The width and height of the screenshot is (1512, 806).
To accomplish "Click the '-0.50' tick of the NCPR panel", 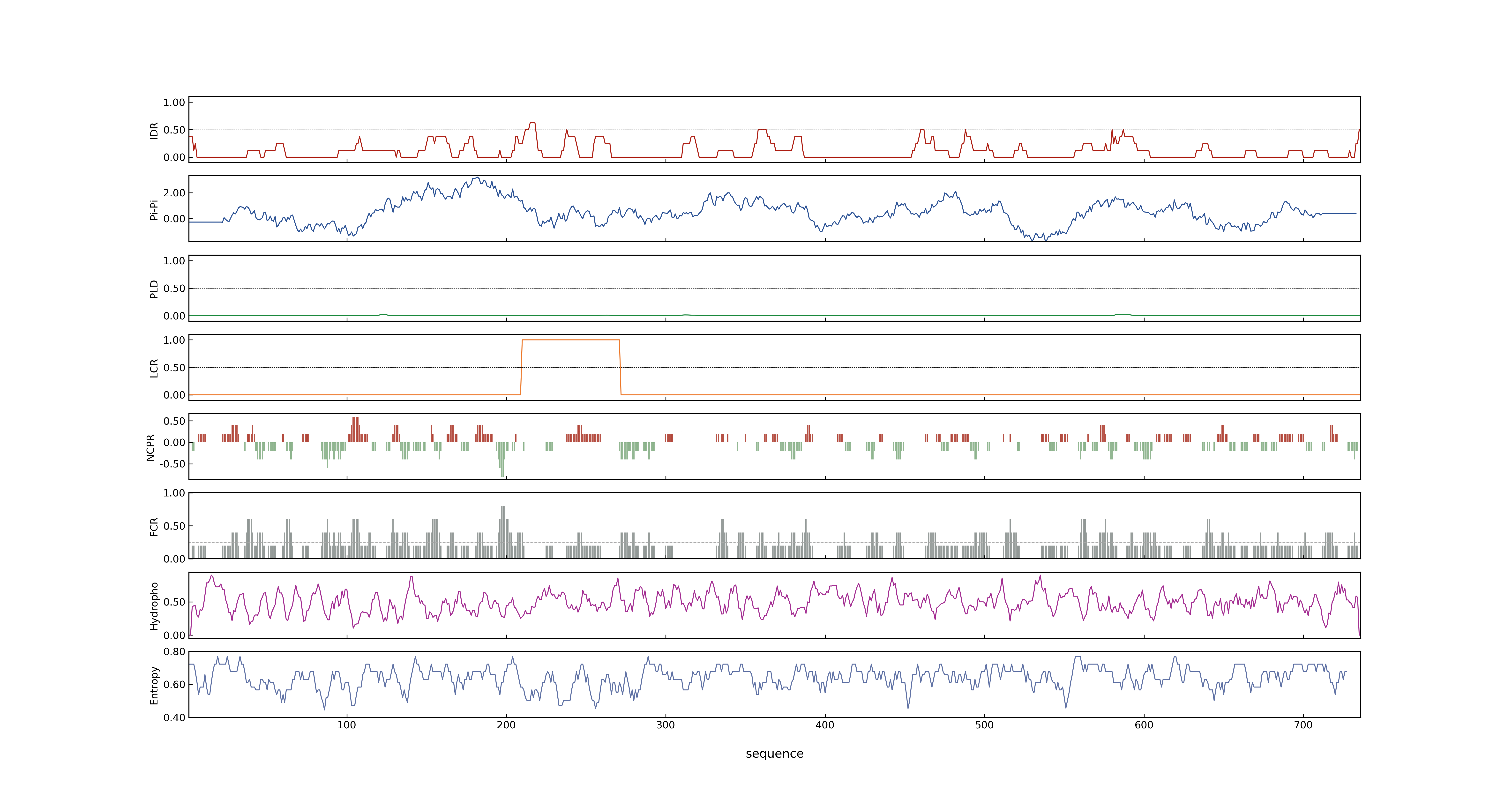I will [x=172, y=464].
